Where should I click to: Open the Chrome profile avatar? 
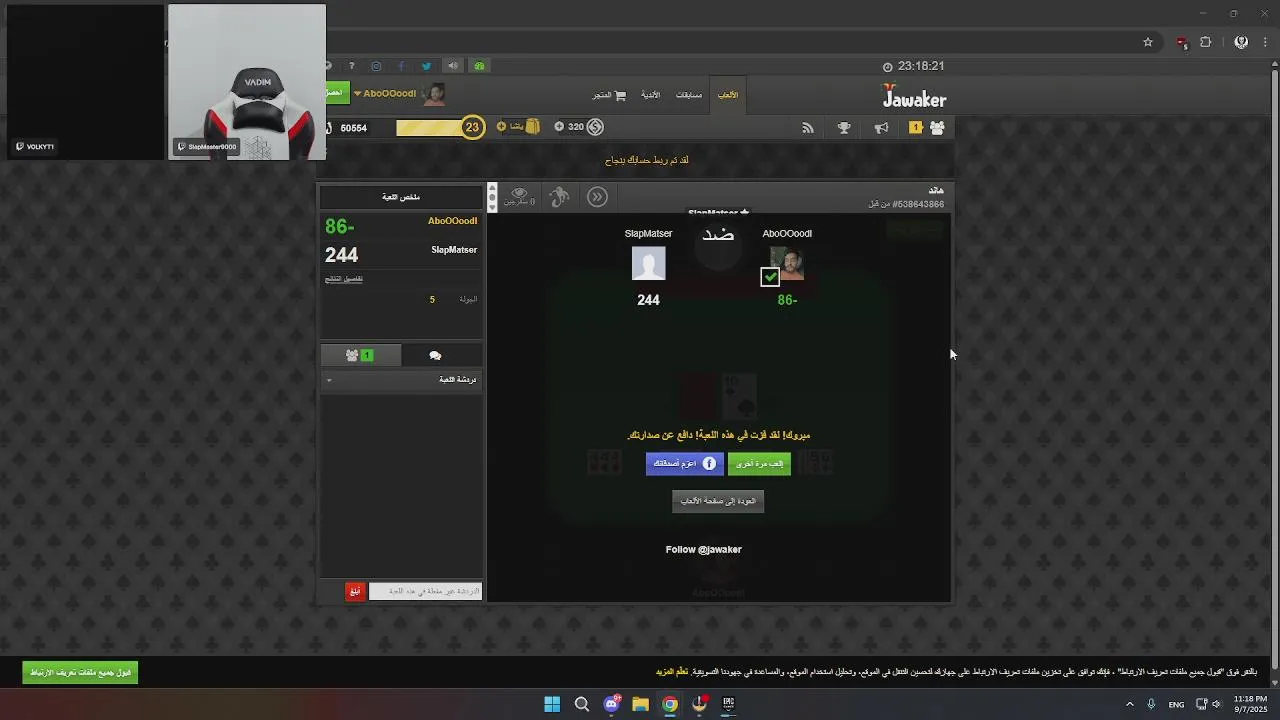click(x=1241, y=42)
